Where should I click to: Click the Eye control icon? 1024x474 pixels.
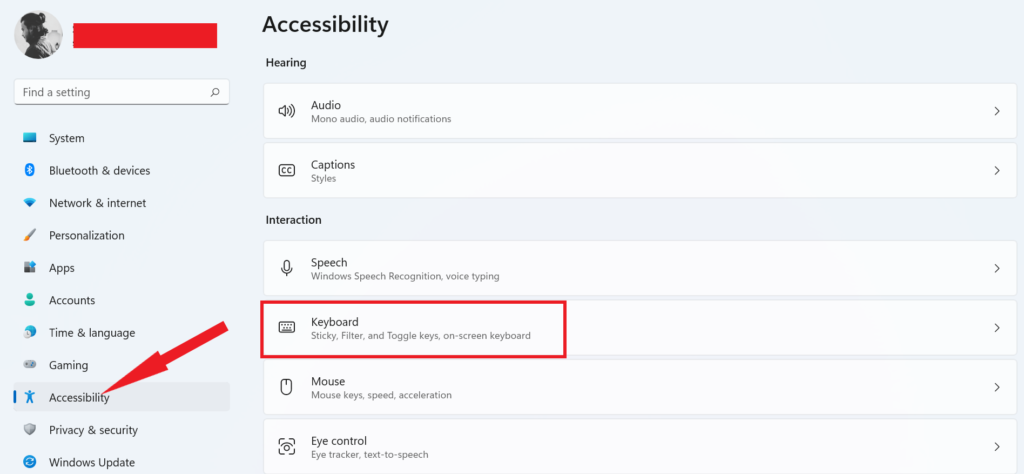point(287,447)
